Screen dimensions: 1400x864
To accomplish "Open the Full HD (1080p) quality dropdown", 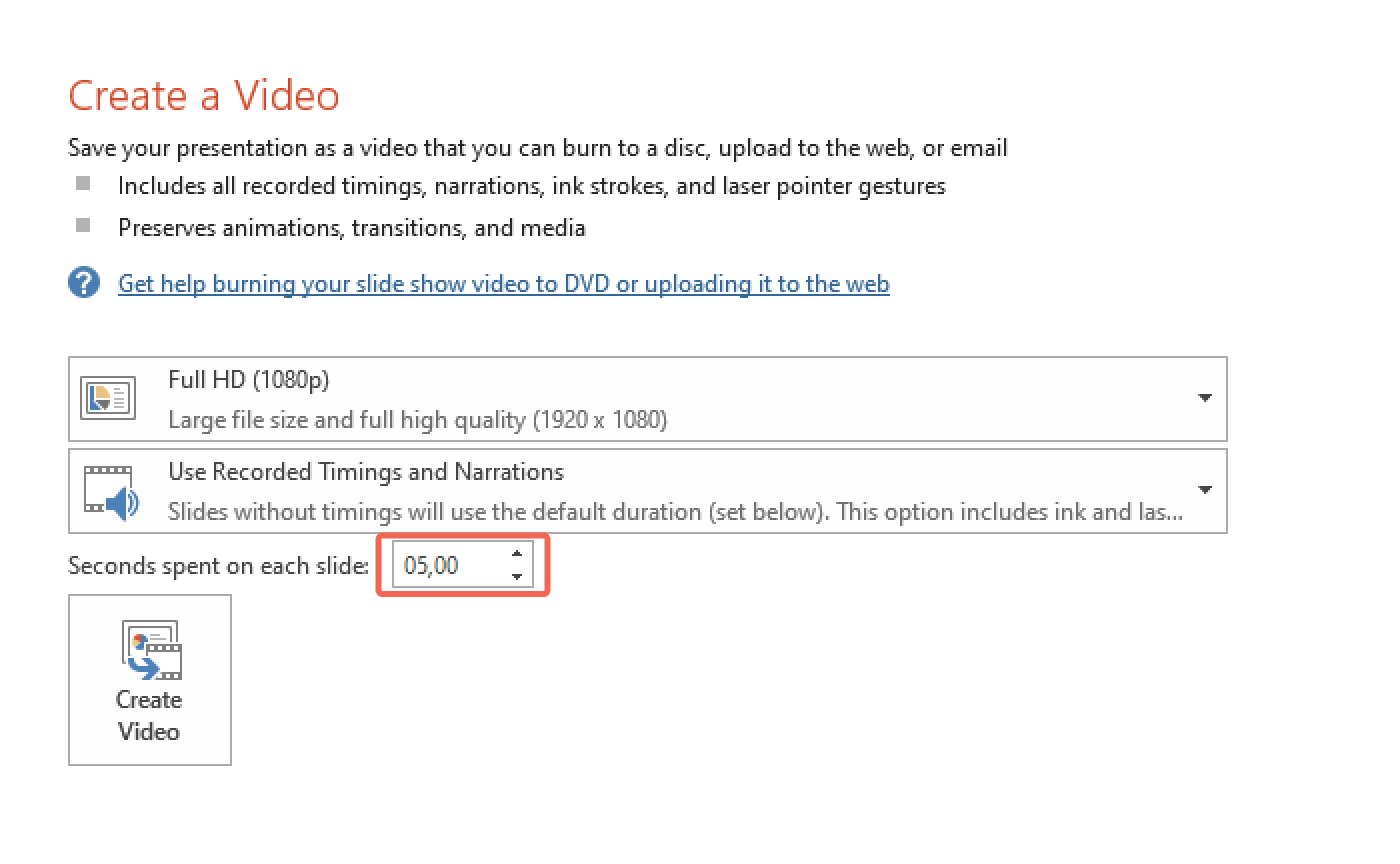I will [x=647, y=399].
